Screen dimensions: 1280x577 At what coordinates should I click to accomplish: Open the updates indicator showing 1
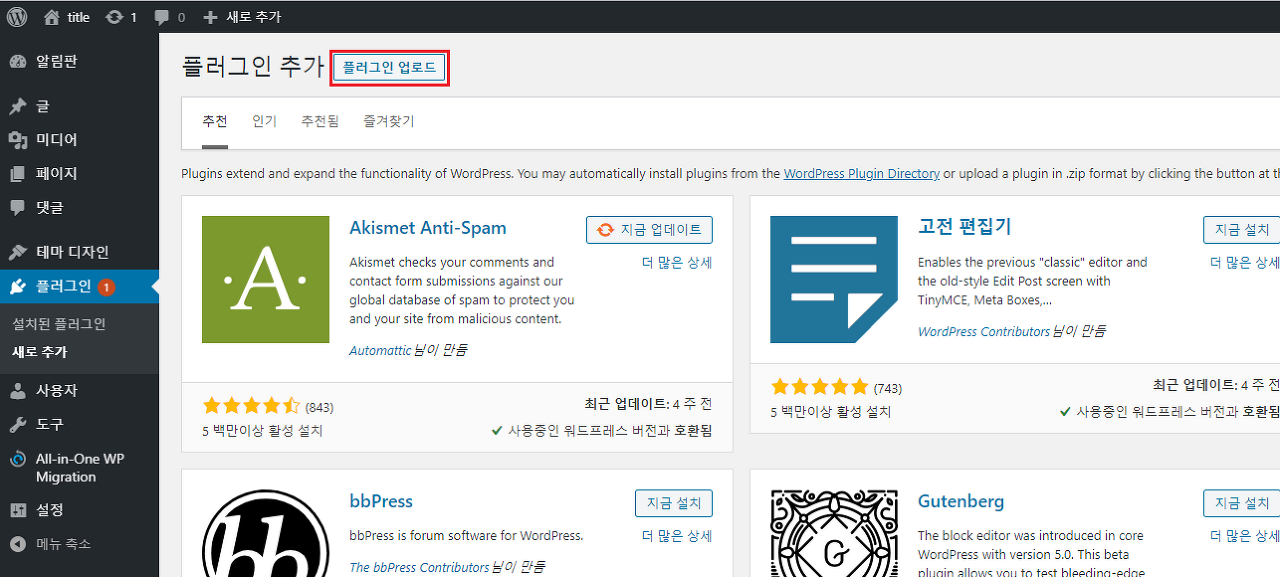pyautogui.click(x=121, y=17)
